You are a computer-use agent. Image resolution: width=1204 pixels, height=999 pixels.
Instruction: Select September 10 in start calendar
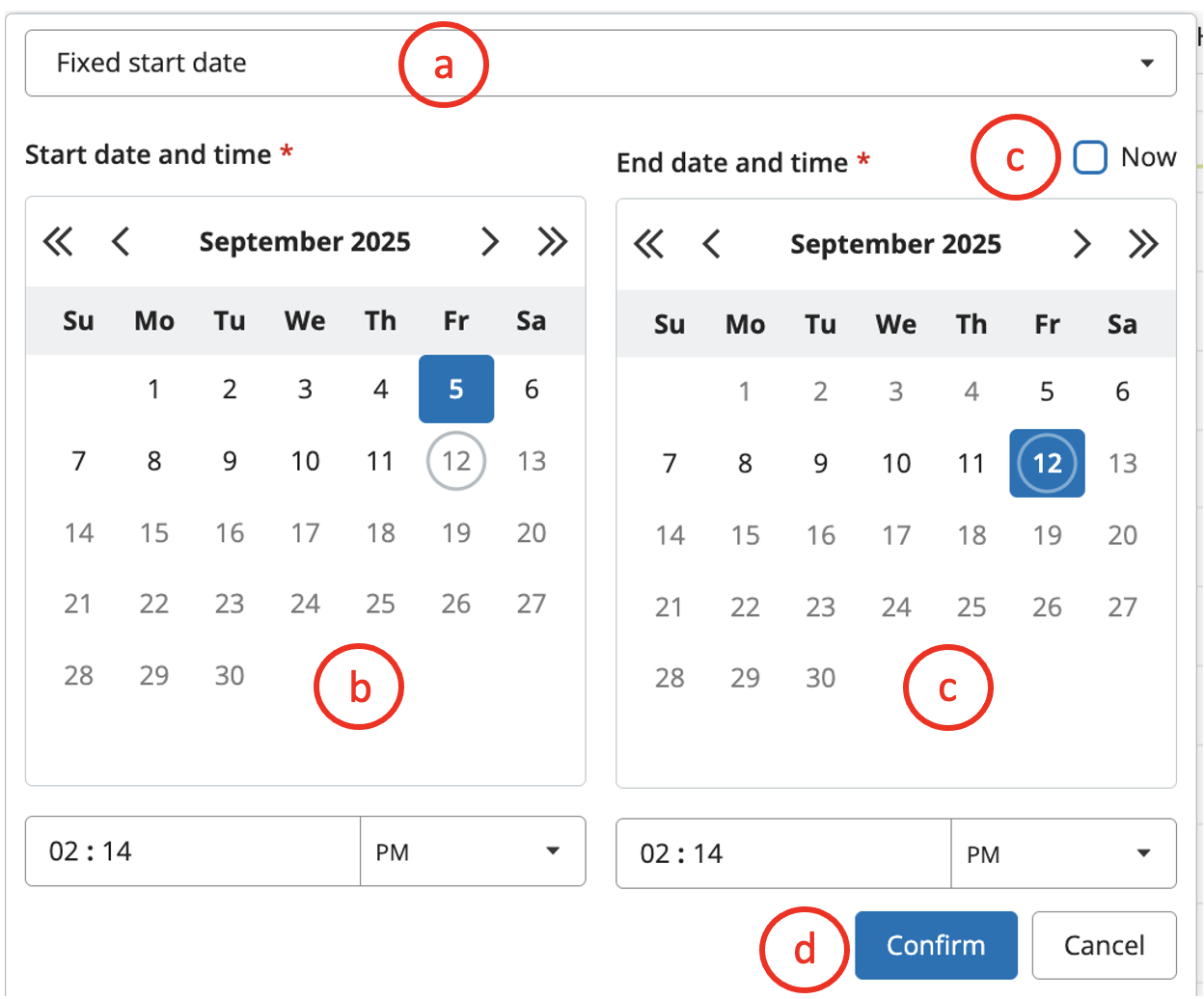pos(305,461)
